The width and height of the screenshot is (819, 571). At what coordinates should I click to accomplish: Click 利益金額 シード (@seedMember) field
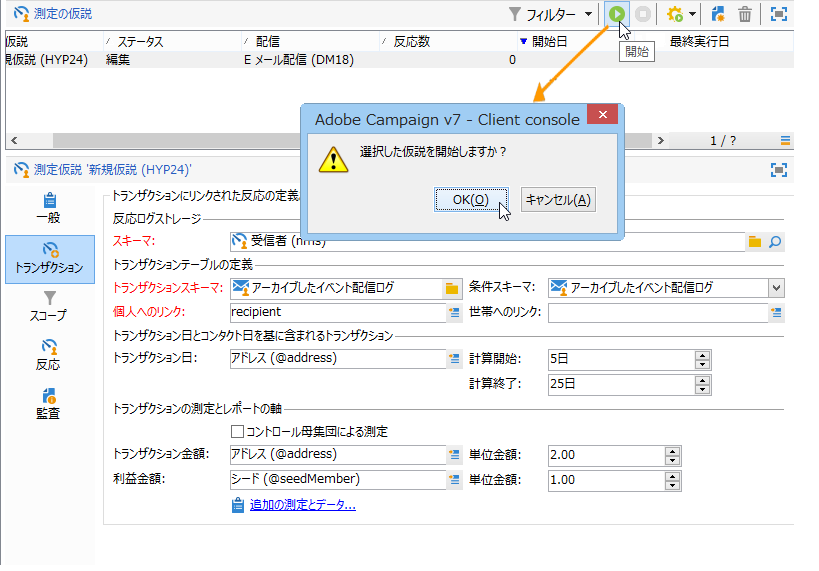tap(338, 480)
